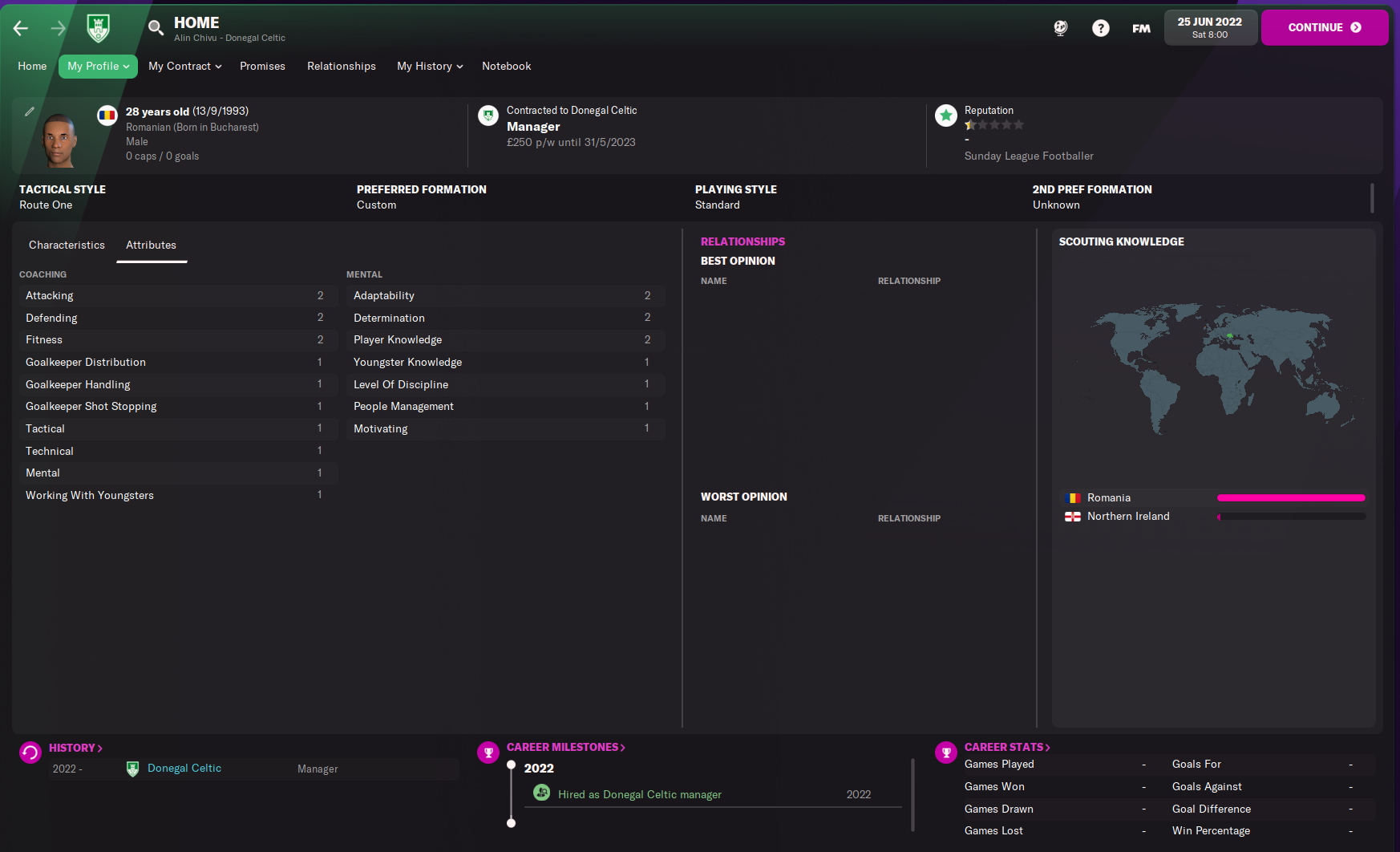Click the Northern Ireland knowledge bar
1400x852 pixels.
[x=1291, y=517]
